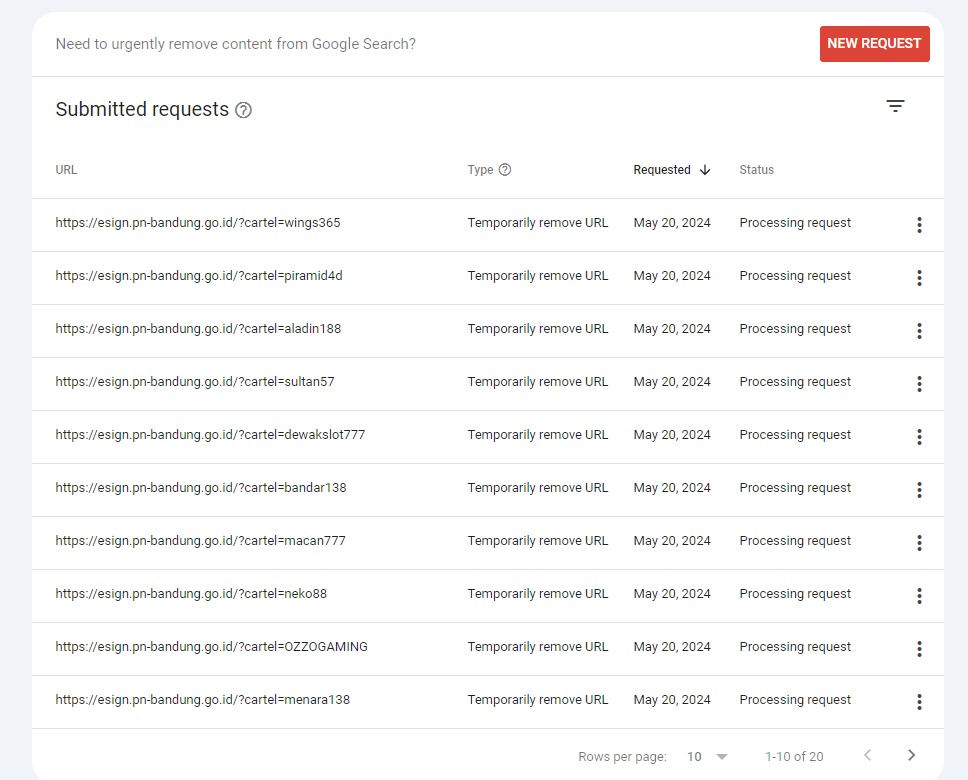Open three-dot menu for aladin188 row
The height and width of the screenshot is (780, 968).
pos(919,331)
